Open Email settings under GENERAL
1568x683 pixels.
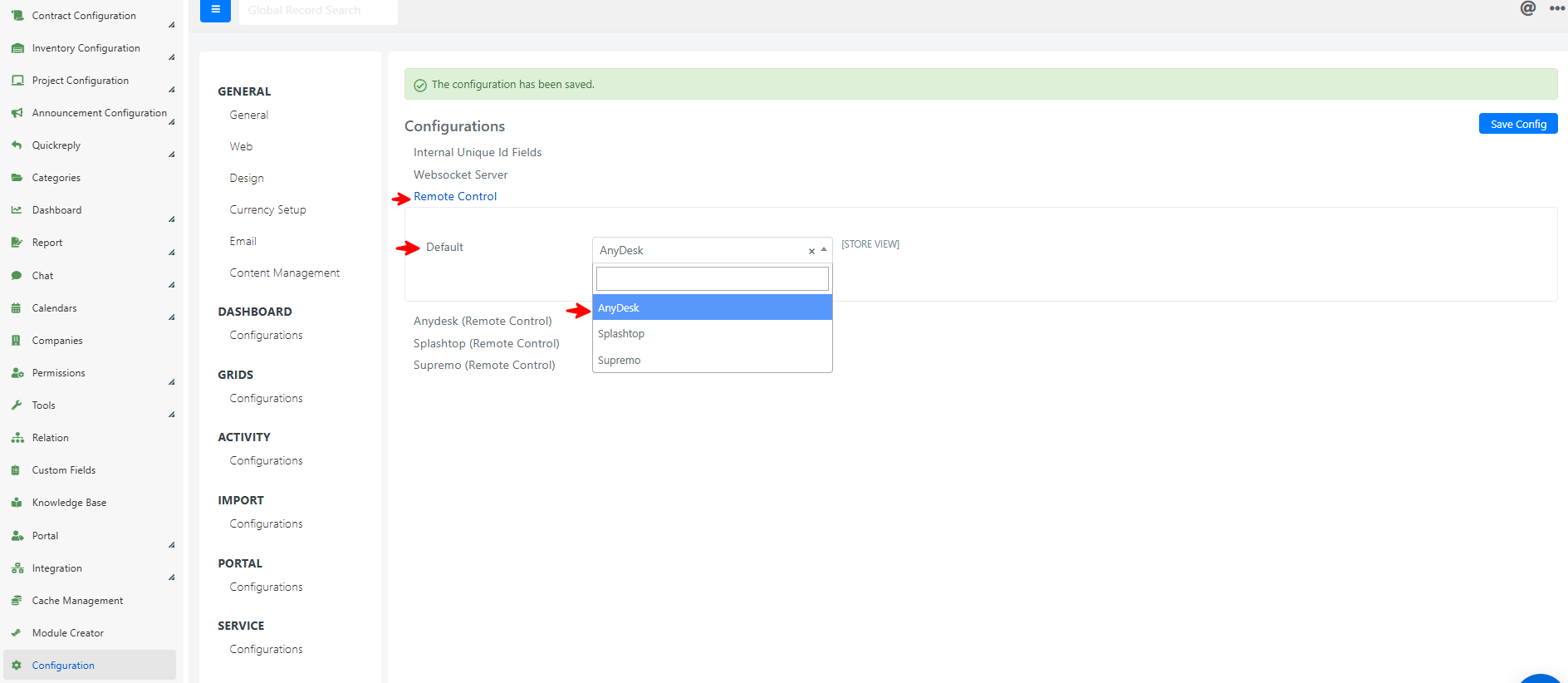[243, 241]
